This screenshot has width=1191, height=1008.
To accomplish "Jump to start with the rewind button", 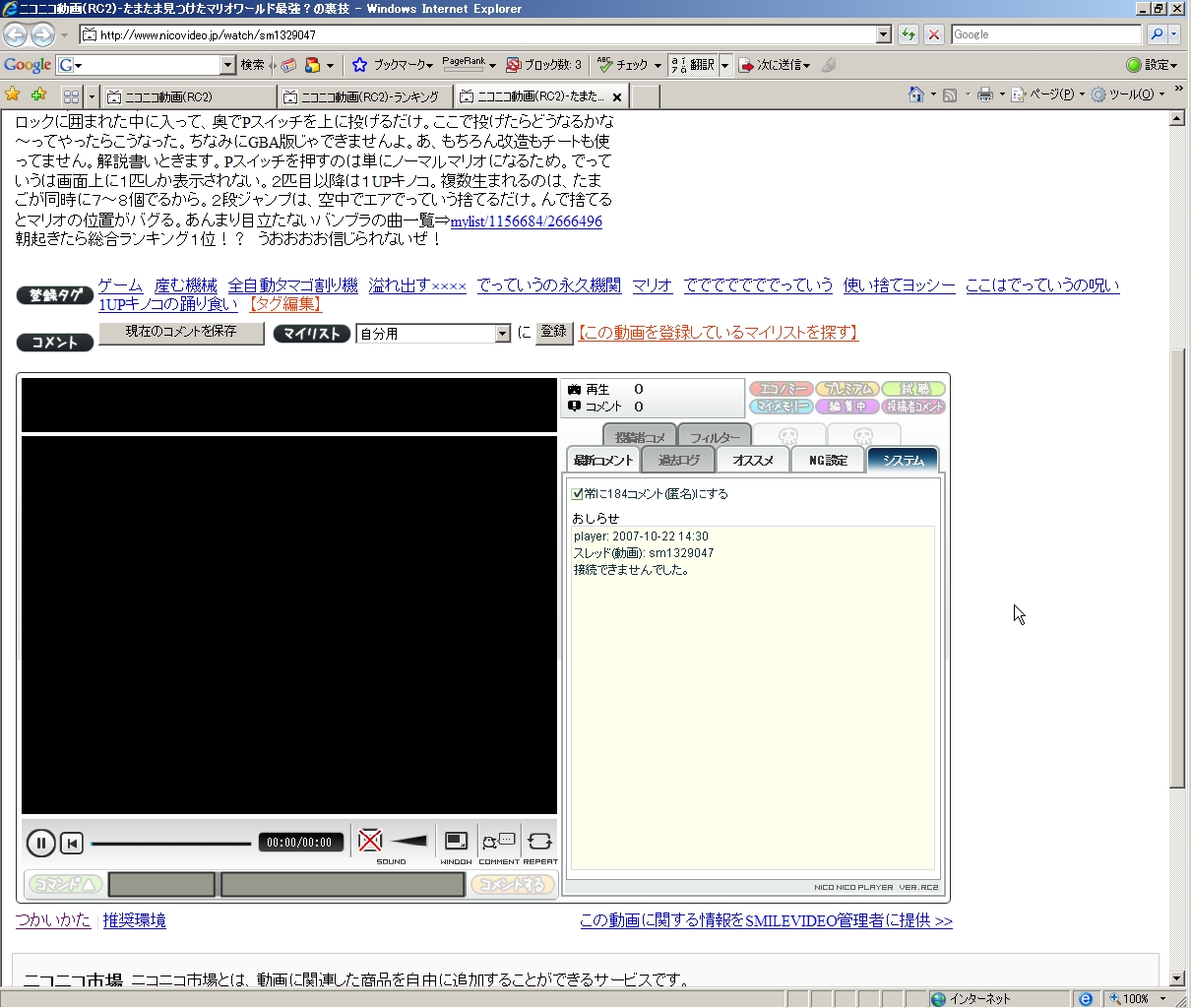I will pyautogui.click(x=72, y=843).
